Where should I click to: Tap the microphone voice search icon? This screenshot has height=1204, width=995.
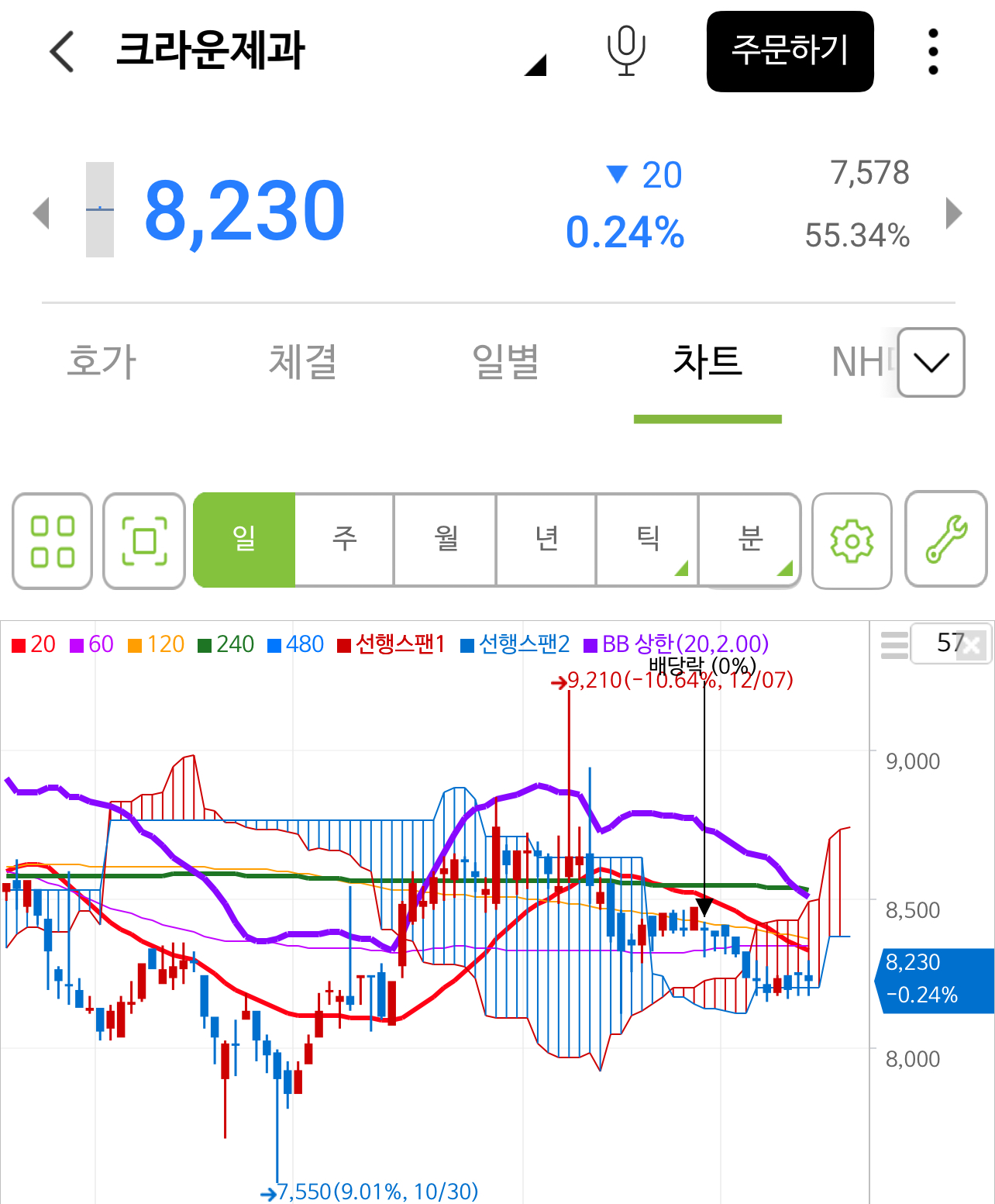pos(626,51)
